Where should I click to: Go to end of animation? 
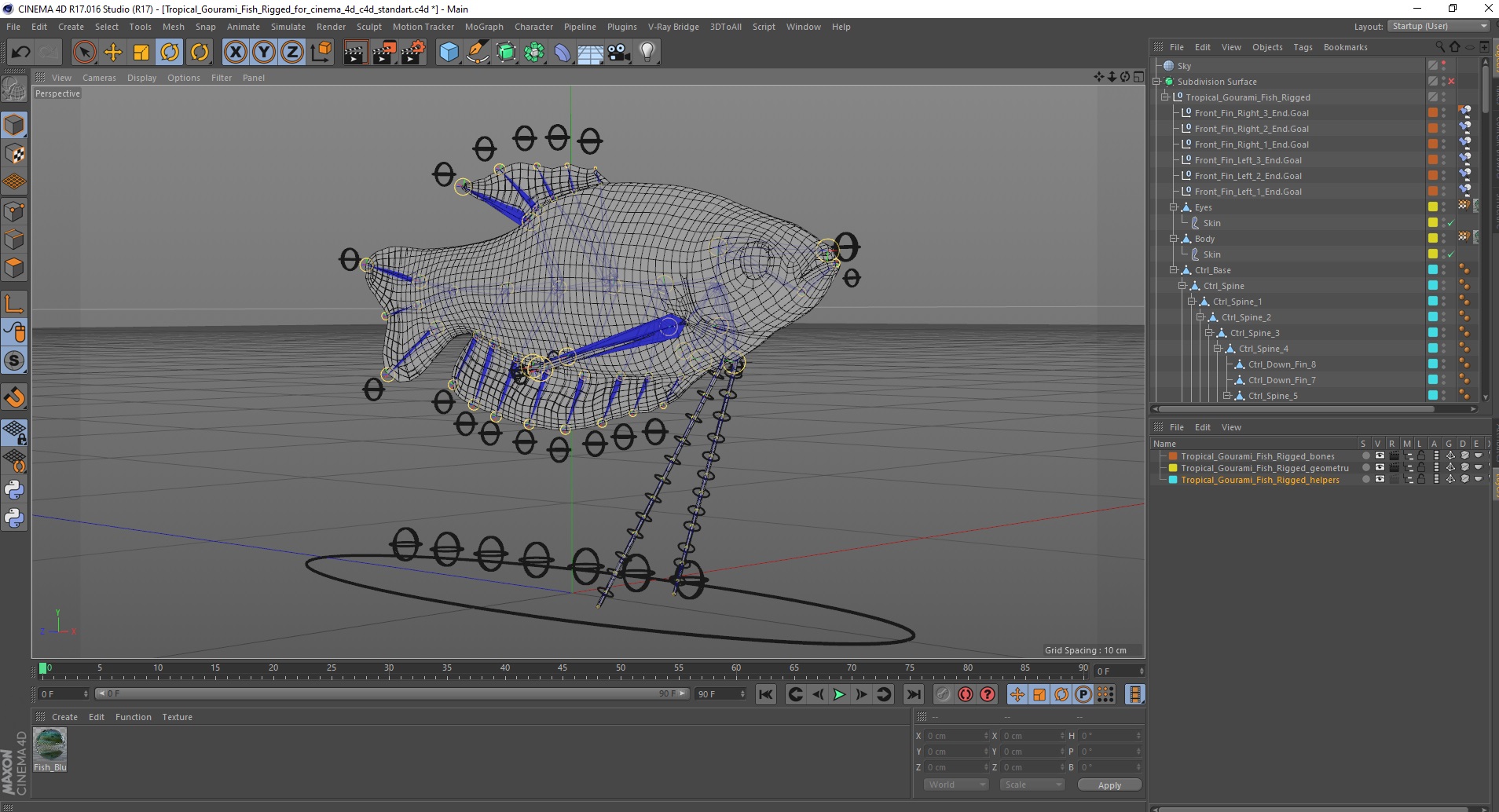click(x=913, y=694)
